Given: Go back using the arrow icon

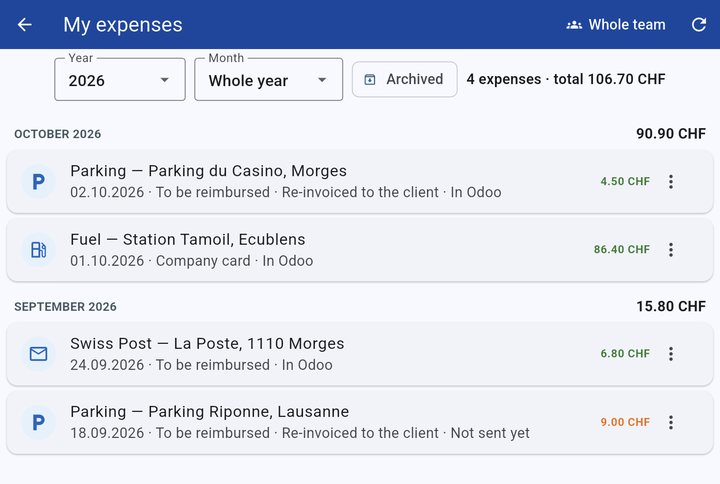Looking at the screenshot, I should point(25,24).
